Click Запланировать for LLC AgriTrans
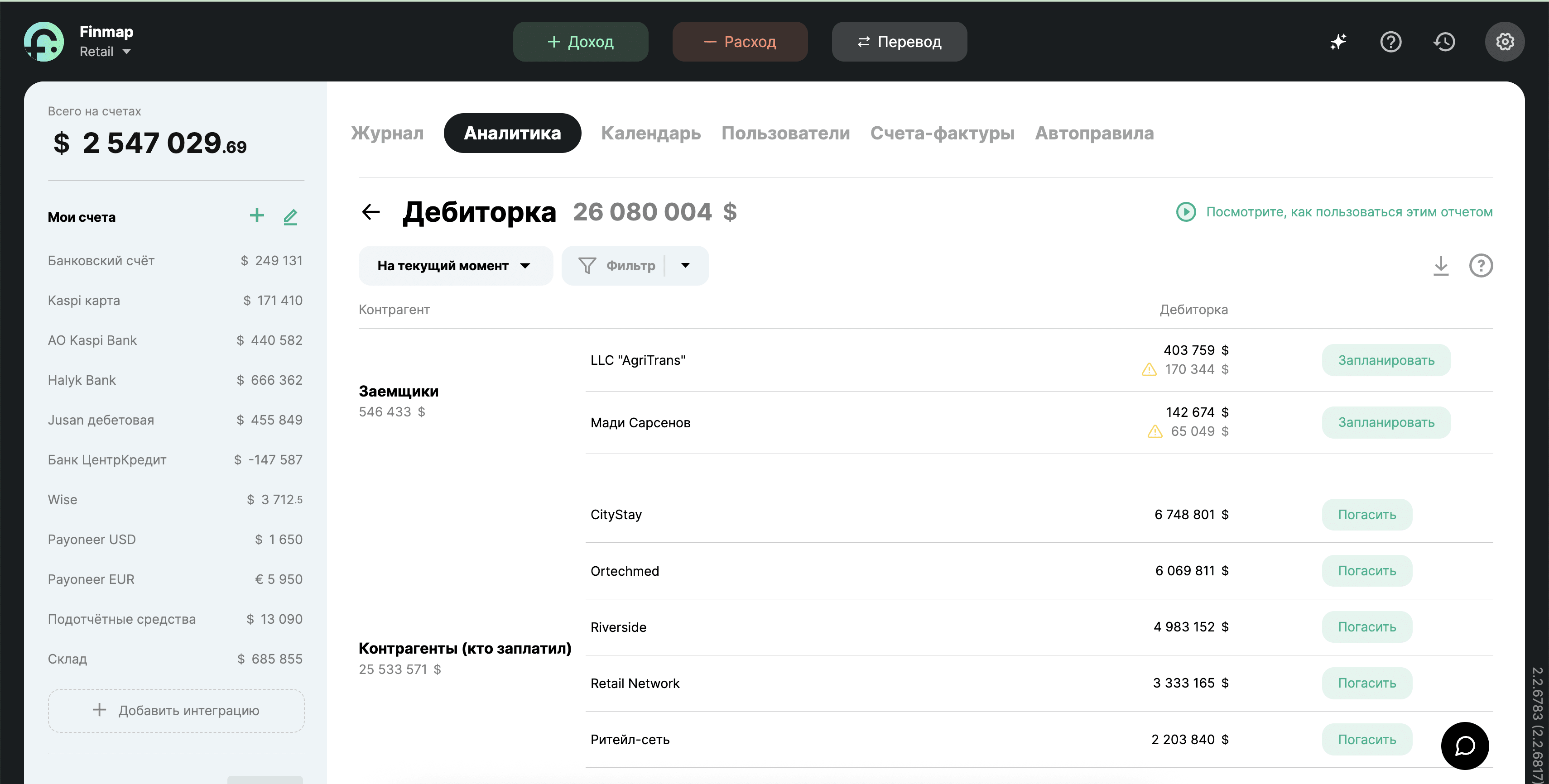This screenshot has height=784, width=1549. coord(1386,360)
